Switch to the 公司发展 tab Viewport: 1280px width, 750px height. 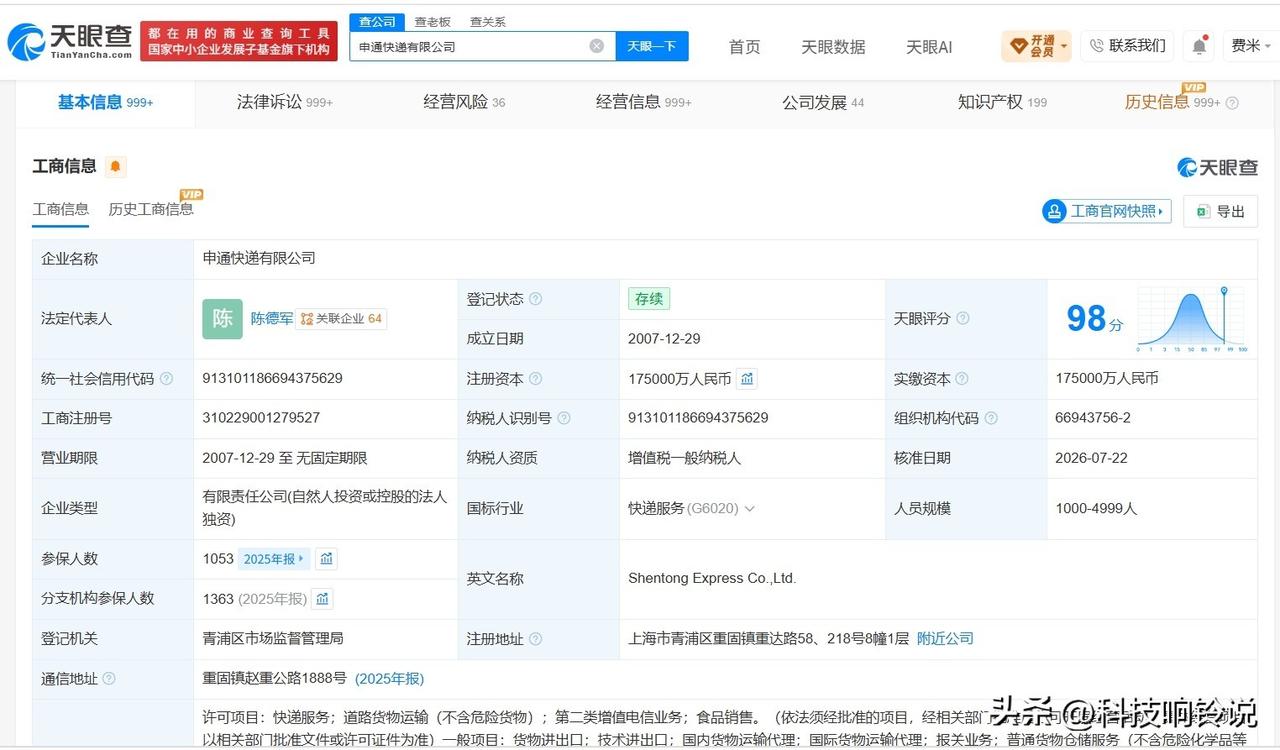(x=823, y=103)
